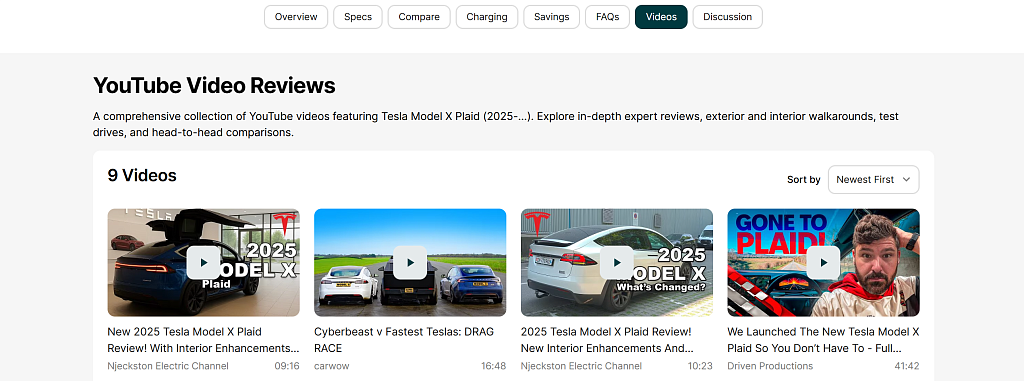Click the 41:42 video duration

pos(907,366)
